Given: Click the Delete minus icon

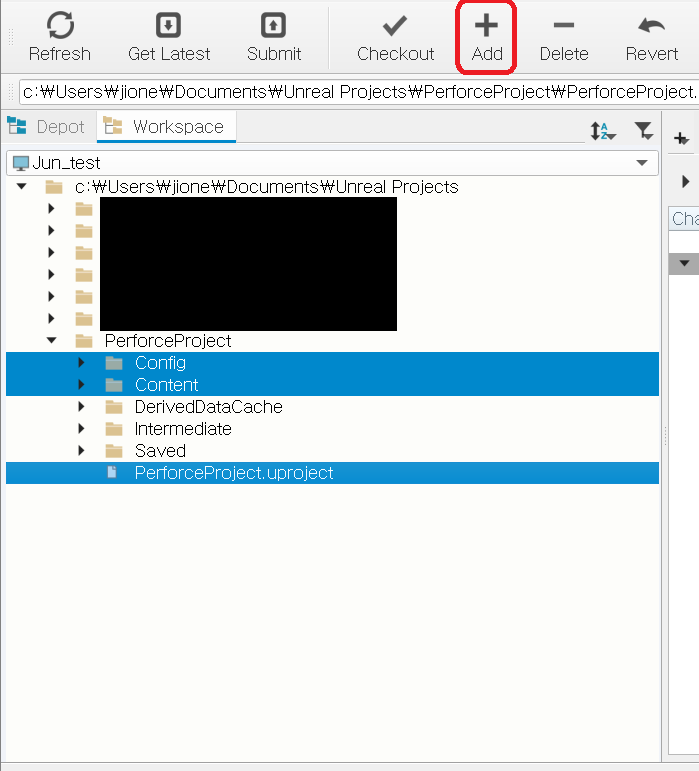Looking at the screenshot, I should (563, 26).
